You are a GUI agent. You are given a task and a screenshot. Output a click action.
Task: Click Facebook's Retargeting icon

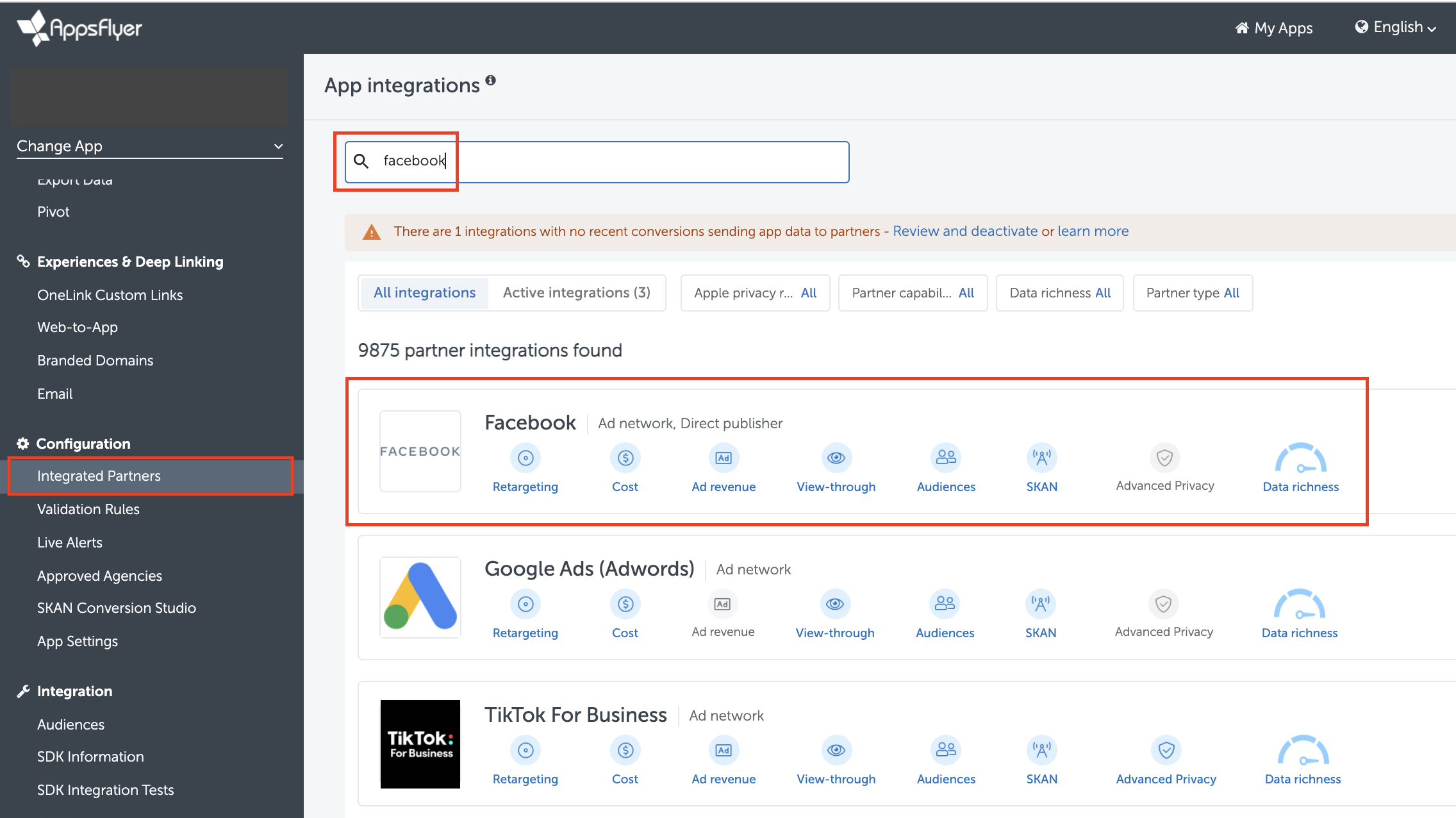[525, 458]
